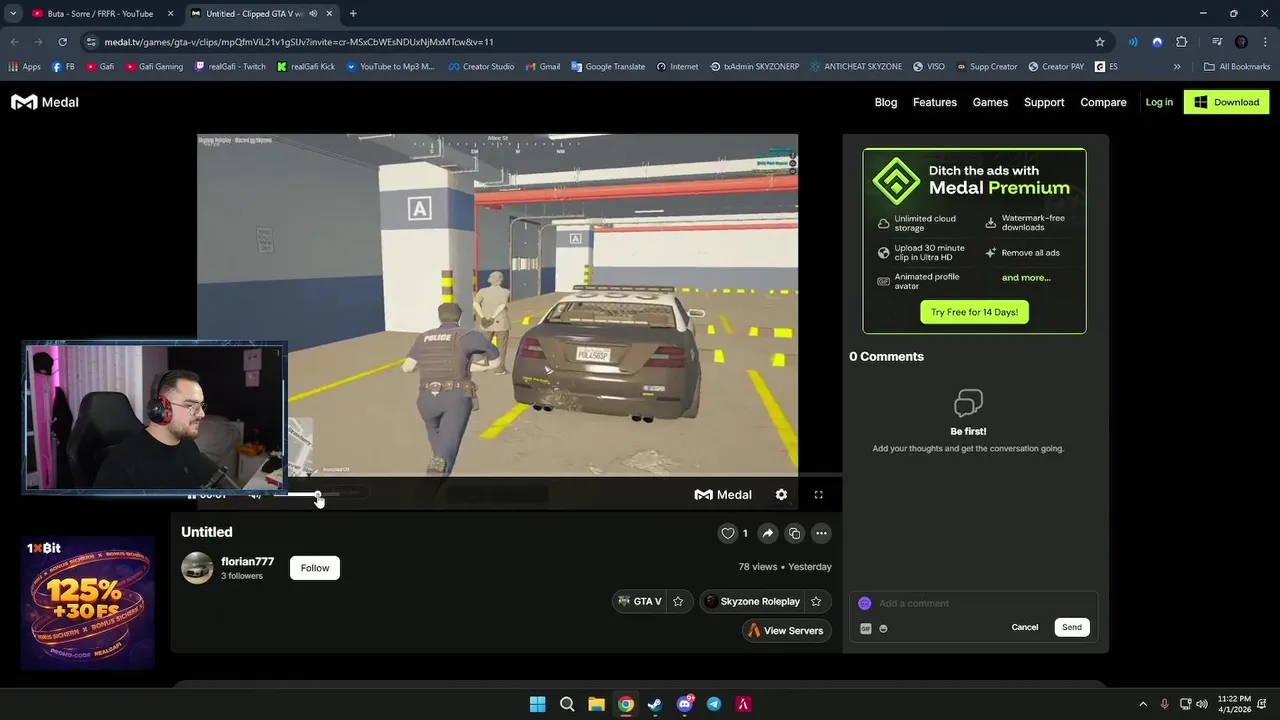The image size is (1280, 720).
Task: Open the three-dot more options menu
Action: tap(821, 533)
